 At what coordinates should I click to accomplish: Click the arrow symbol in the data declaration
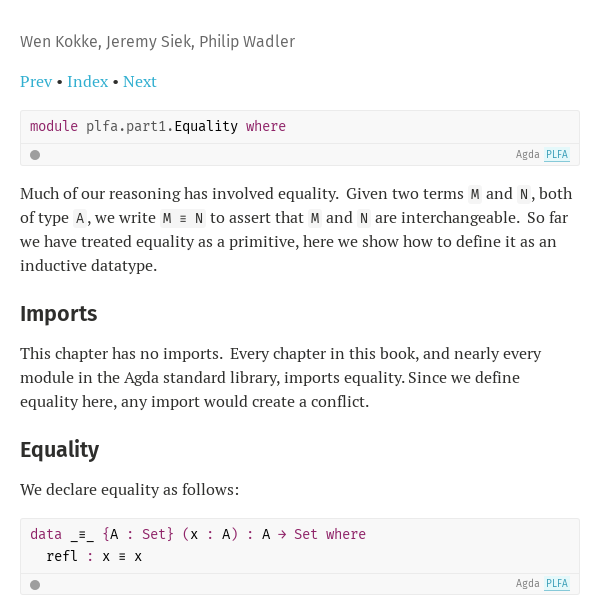(x=282, y=534)
